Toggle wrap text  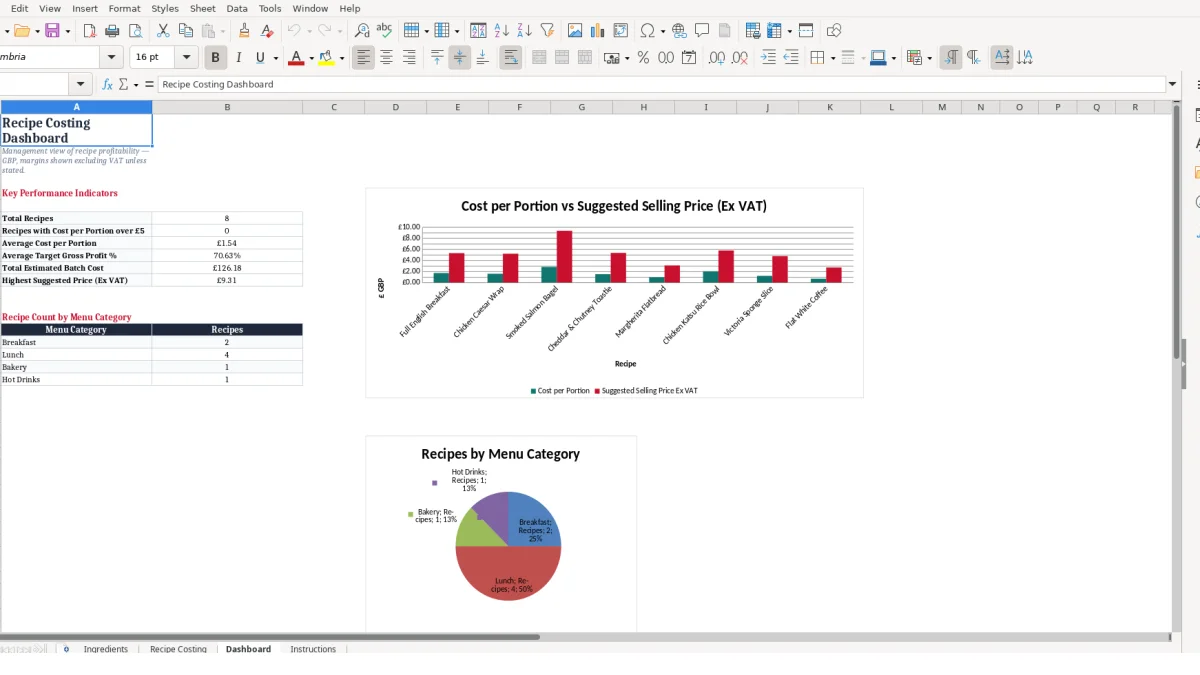point(510,58)
